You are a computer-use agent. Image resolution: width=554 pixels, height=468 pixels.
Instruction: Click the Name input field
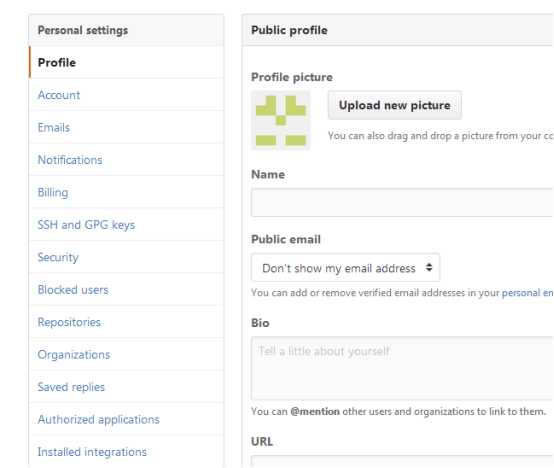402,202
